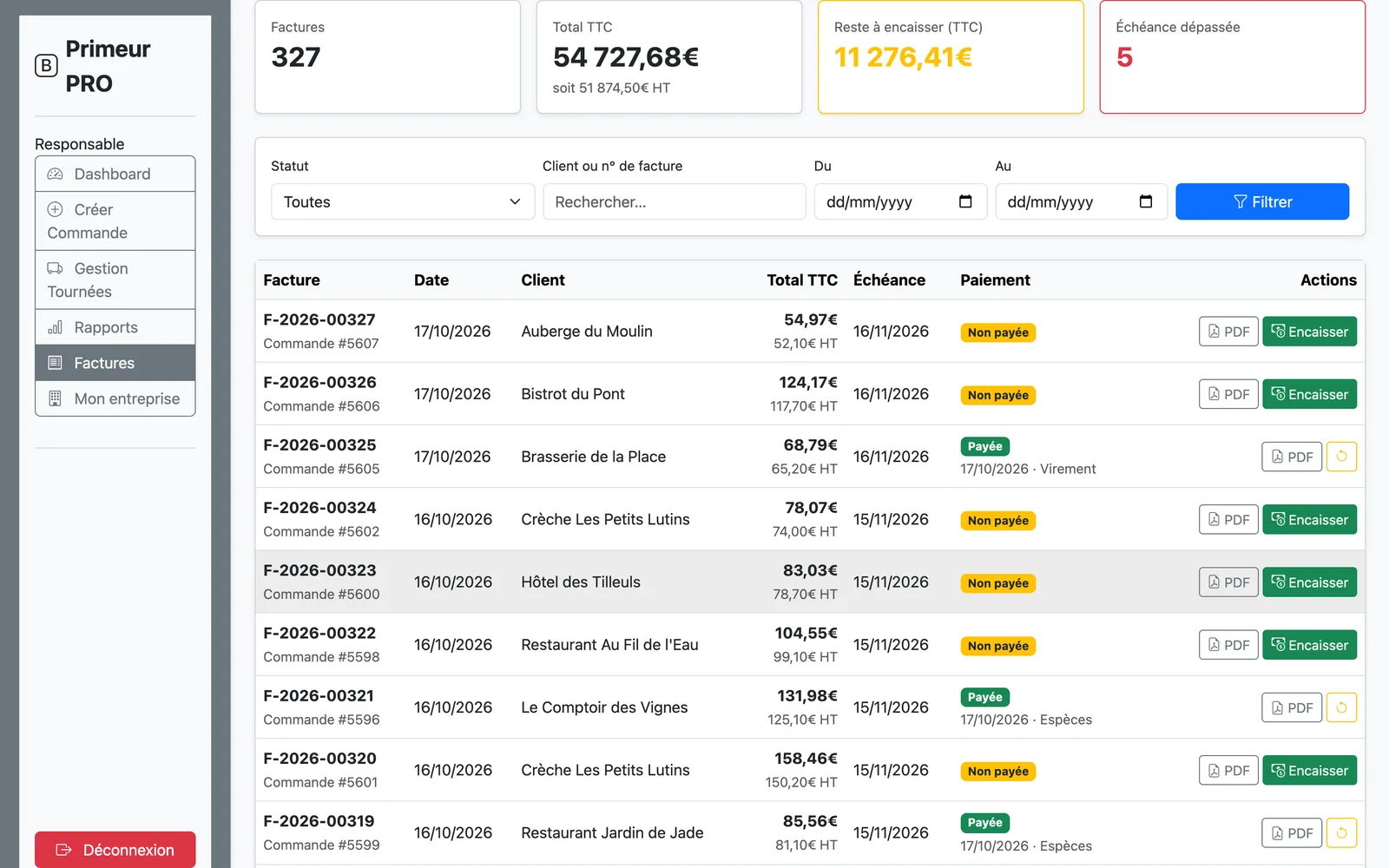Image resolution: width=1389 pixels, height=868 pixels.
Task: Open the Dashboard page
Action: pos(115,174)
